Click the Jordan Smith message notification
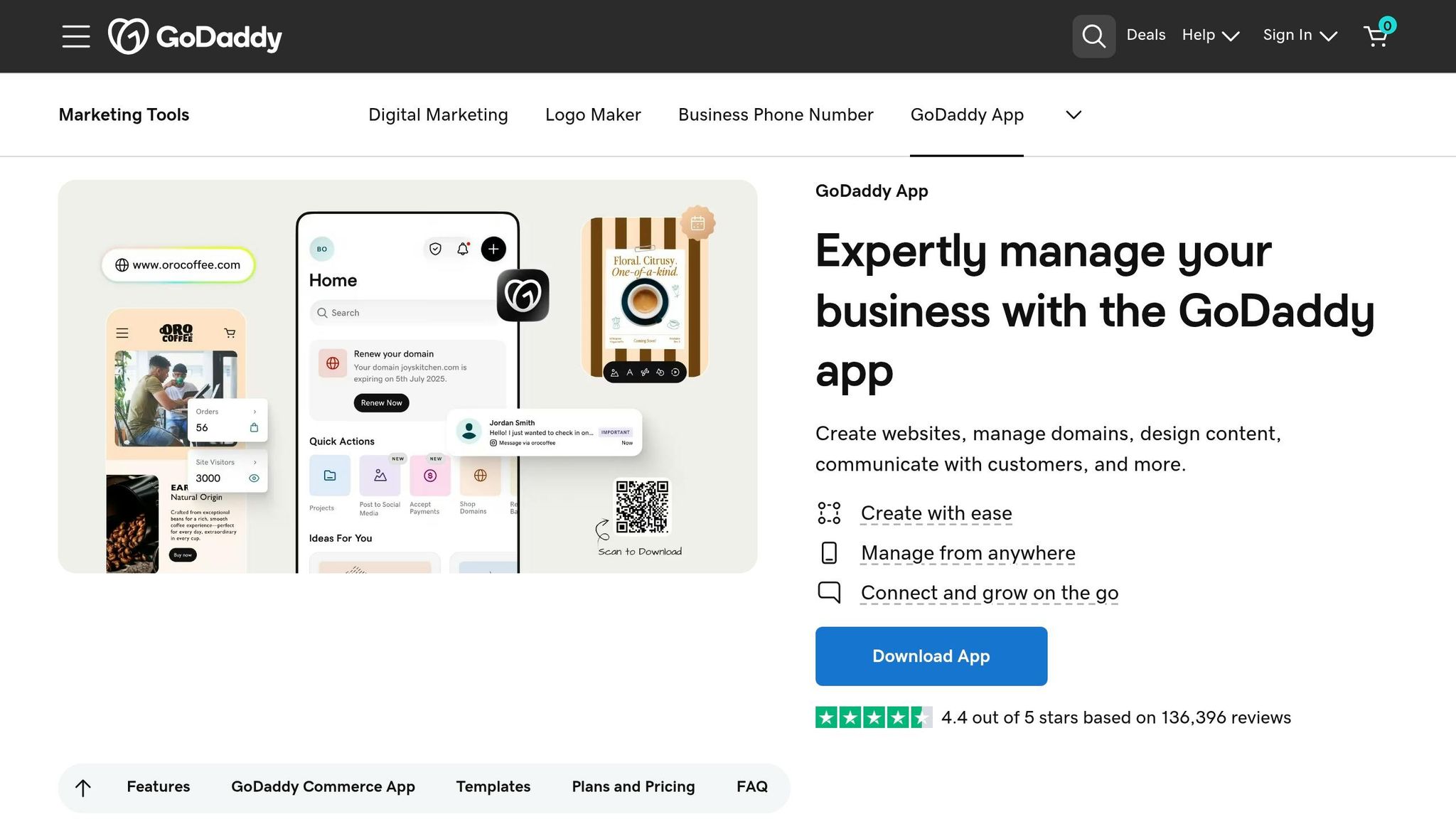Screen dimensions: 1456x819 [545, 432]
